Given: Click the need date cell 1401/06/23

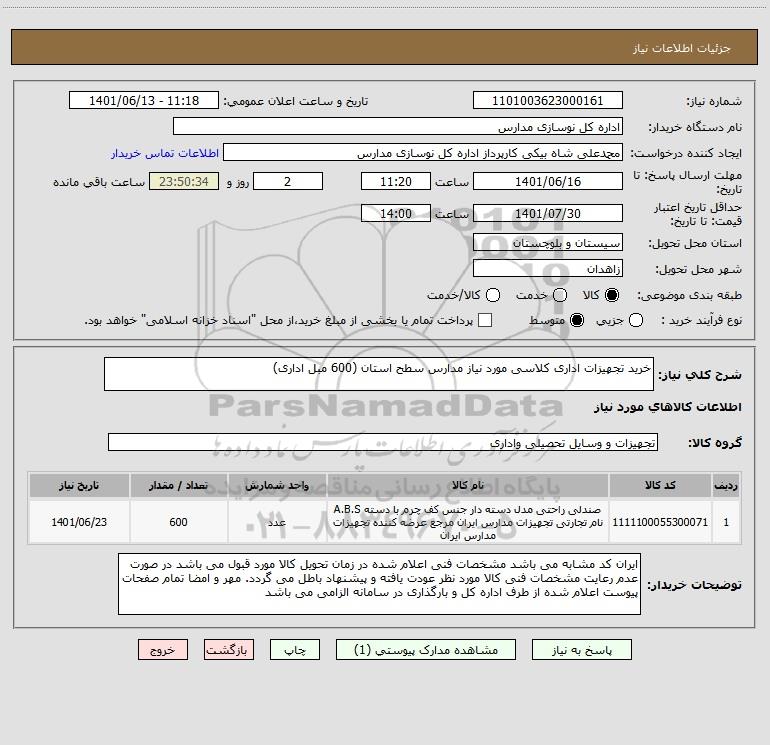Looking at the screenshot, I should pyautogui.click(x=79, y=522).
